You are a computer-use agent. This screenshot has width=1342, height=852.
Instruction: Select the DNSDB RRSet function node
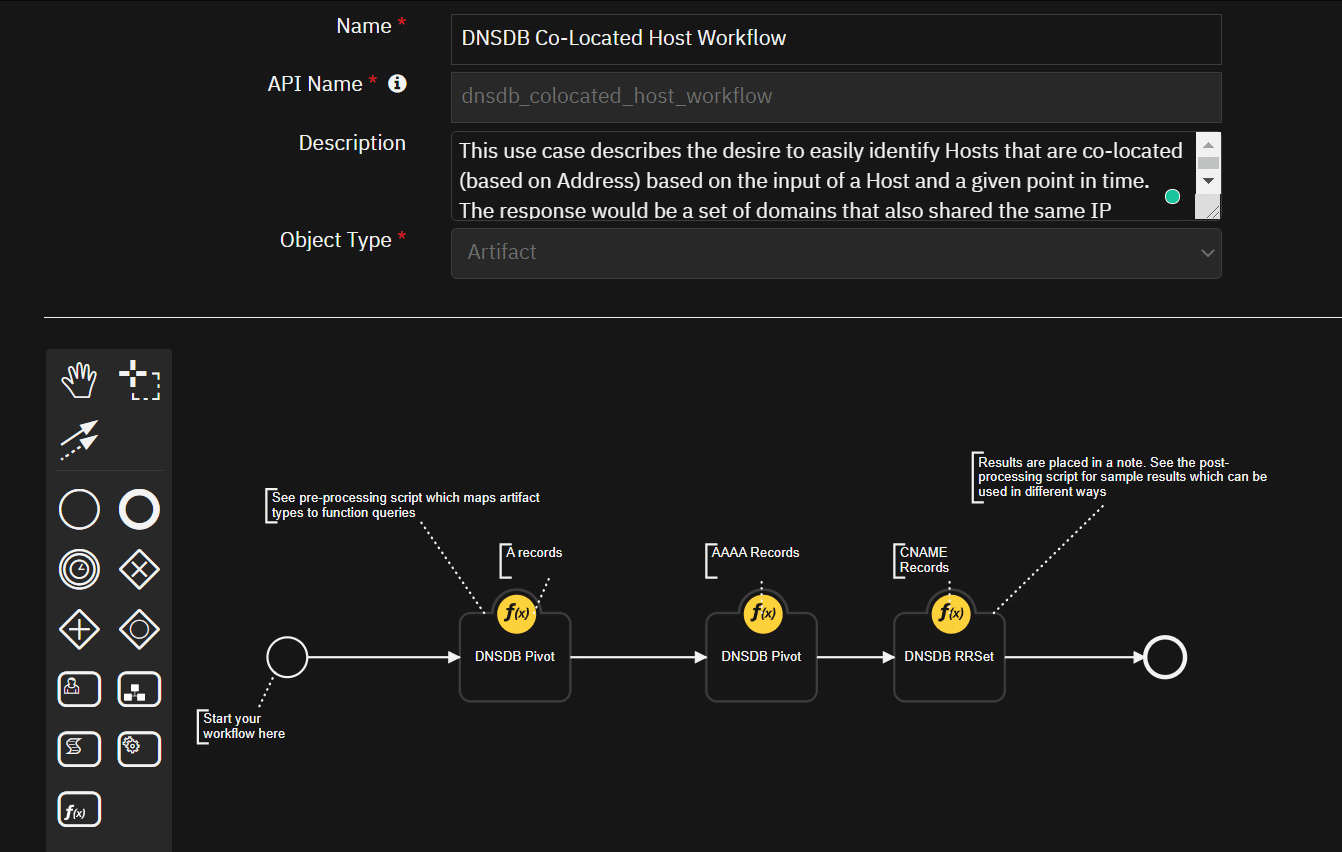949,657
